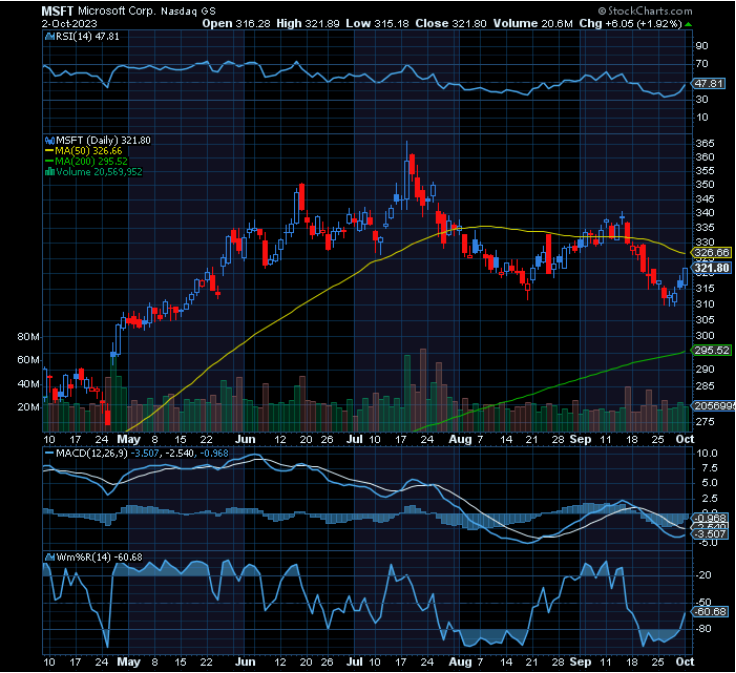Click the Jun label on price chart date axis
The width and height of the screenshot is (736, 673).
coord(245,439)
